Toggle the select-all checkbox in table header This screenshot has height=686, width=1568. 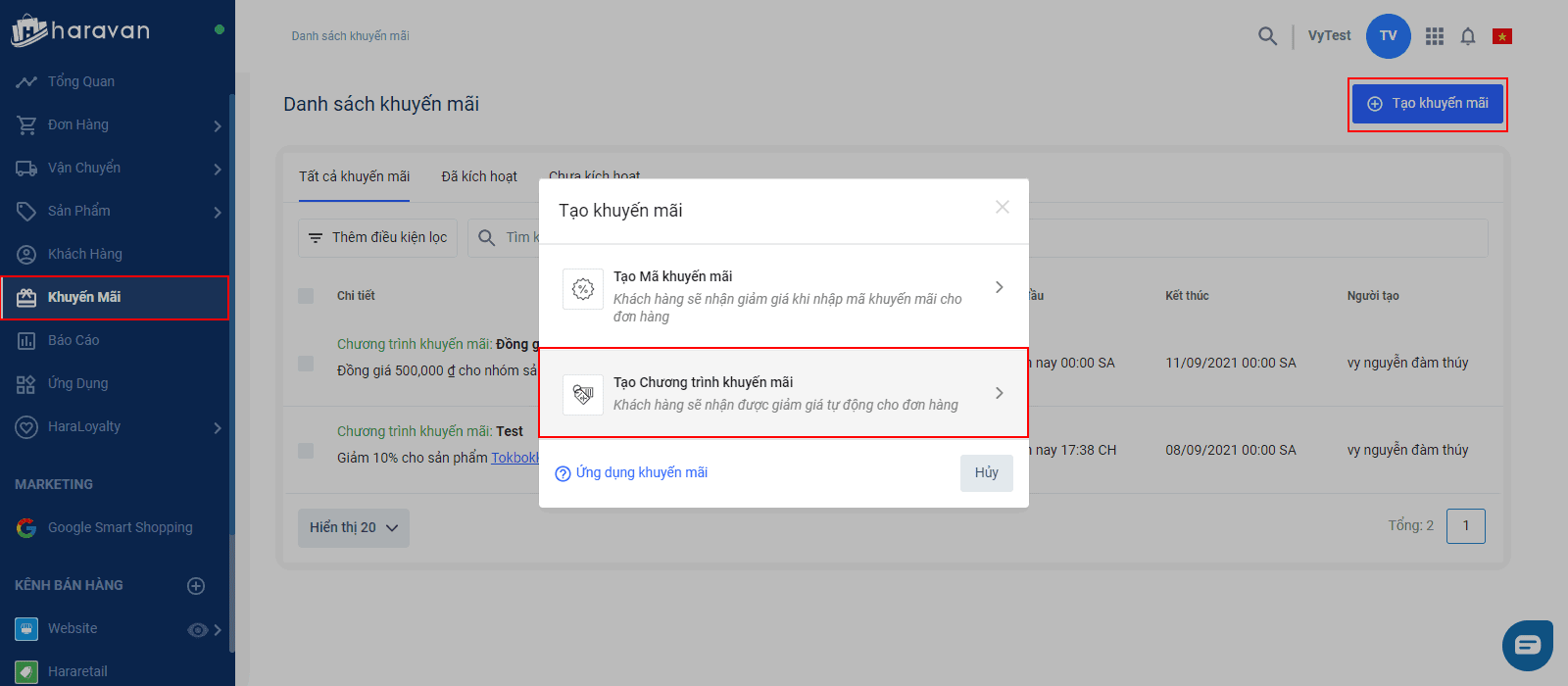(x=306, y=296)
